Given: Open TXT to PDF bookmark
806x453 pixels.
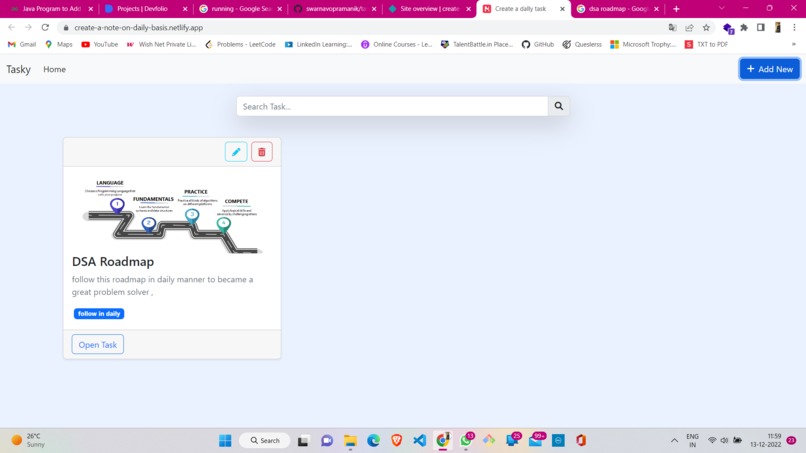Looking at the screenshot, I should pyautogui.click(x=706, y=44).
